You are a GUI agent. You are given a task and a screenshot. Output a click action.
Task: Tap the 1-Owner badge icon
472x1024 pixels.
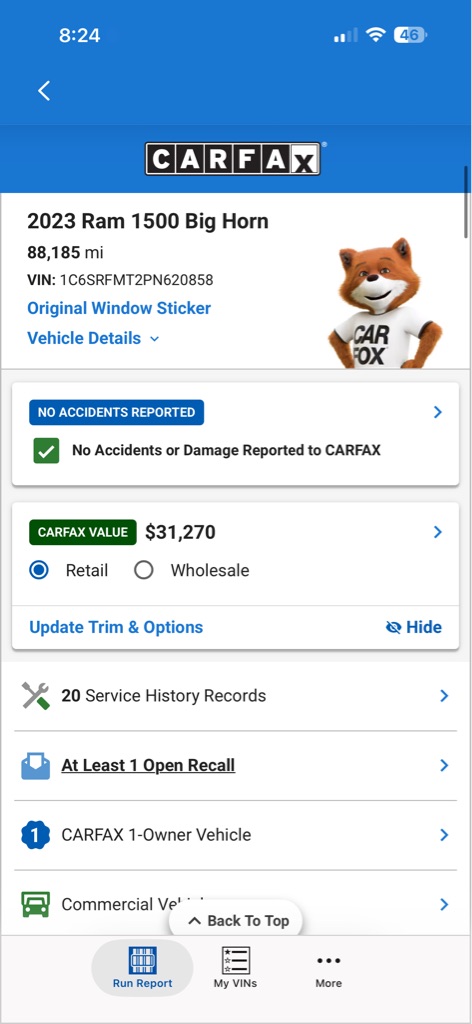(35, 835)
